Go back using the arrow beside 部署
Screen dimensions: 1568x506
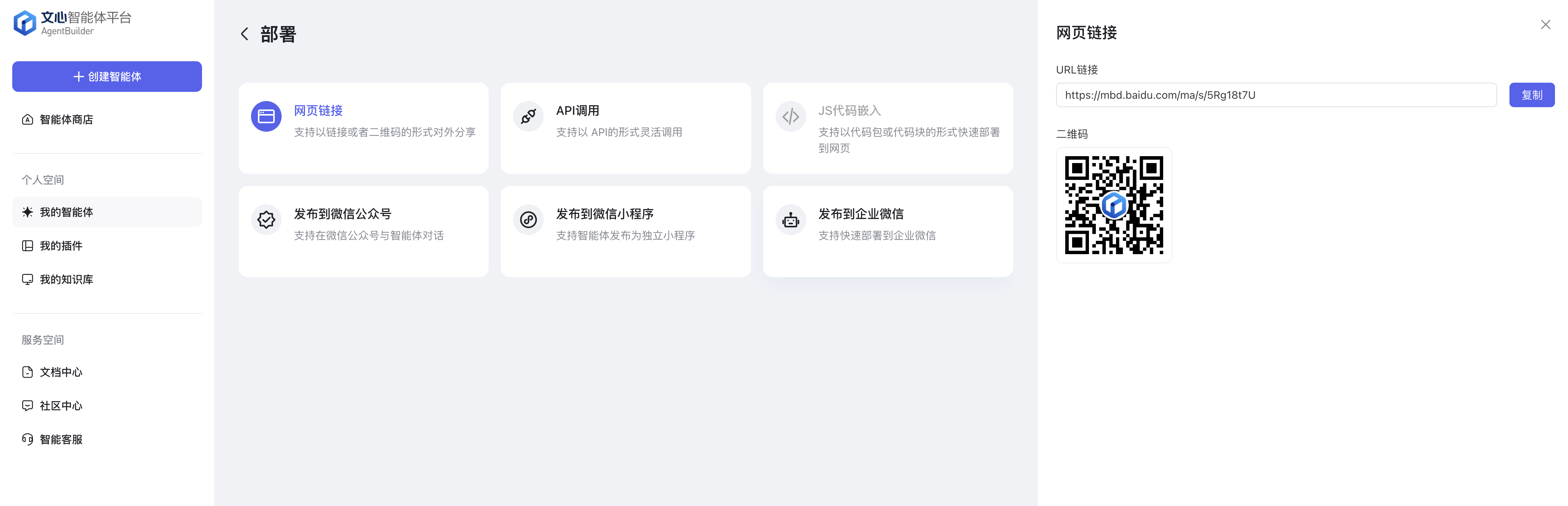pos(245,34)
